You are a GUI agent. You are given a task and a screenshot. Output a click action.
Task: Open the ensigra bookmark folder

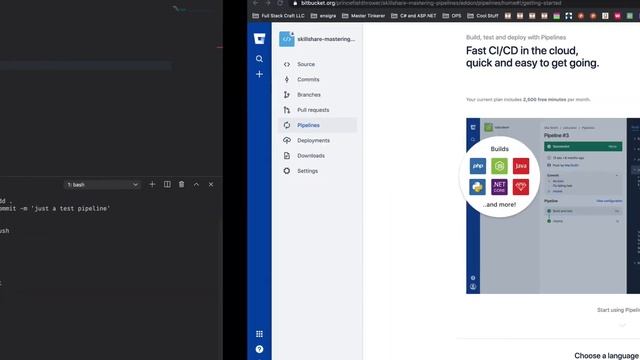pos(323,16)
